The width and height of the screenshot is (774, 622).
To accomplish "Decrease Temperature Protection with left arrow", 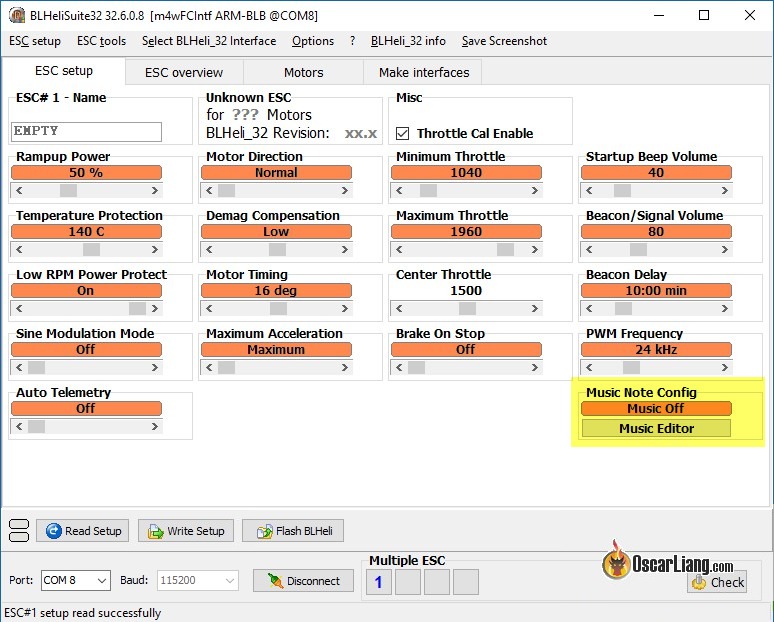I will [19, 249].
